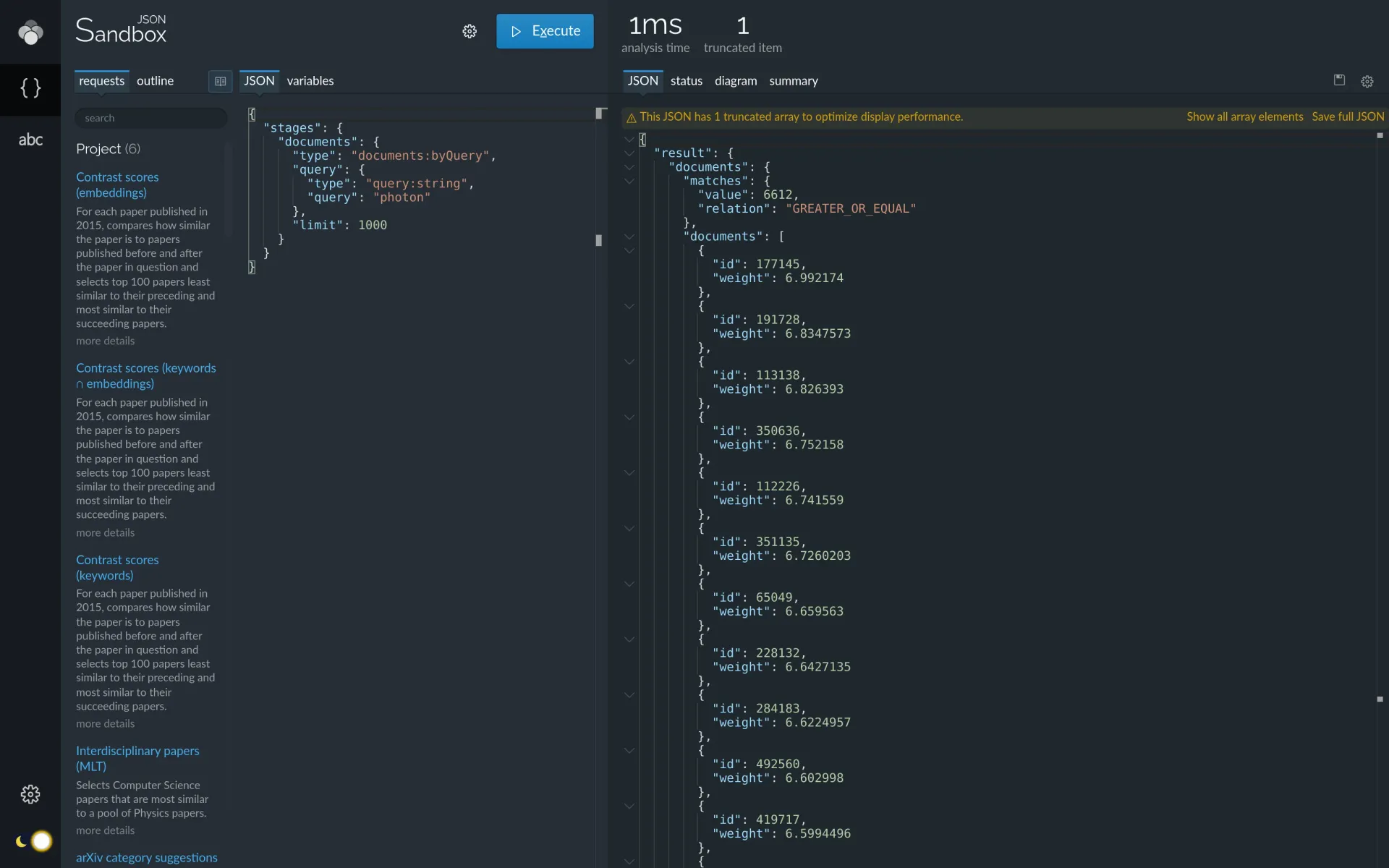Collapse the item with id 492560
The height and width of the screenshot is (868, 1389).
pos(629,751)
